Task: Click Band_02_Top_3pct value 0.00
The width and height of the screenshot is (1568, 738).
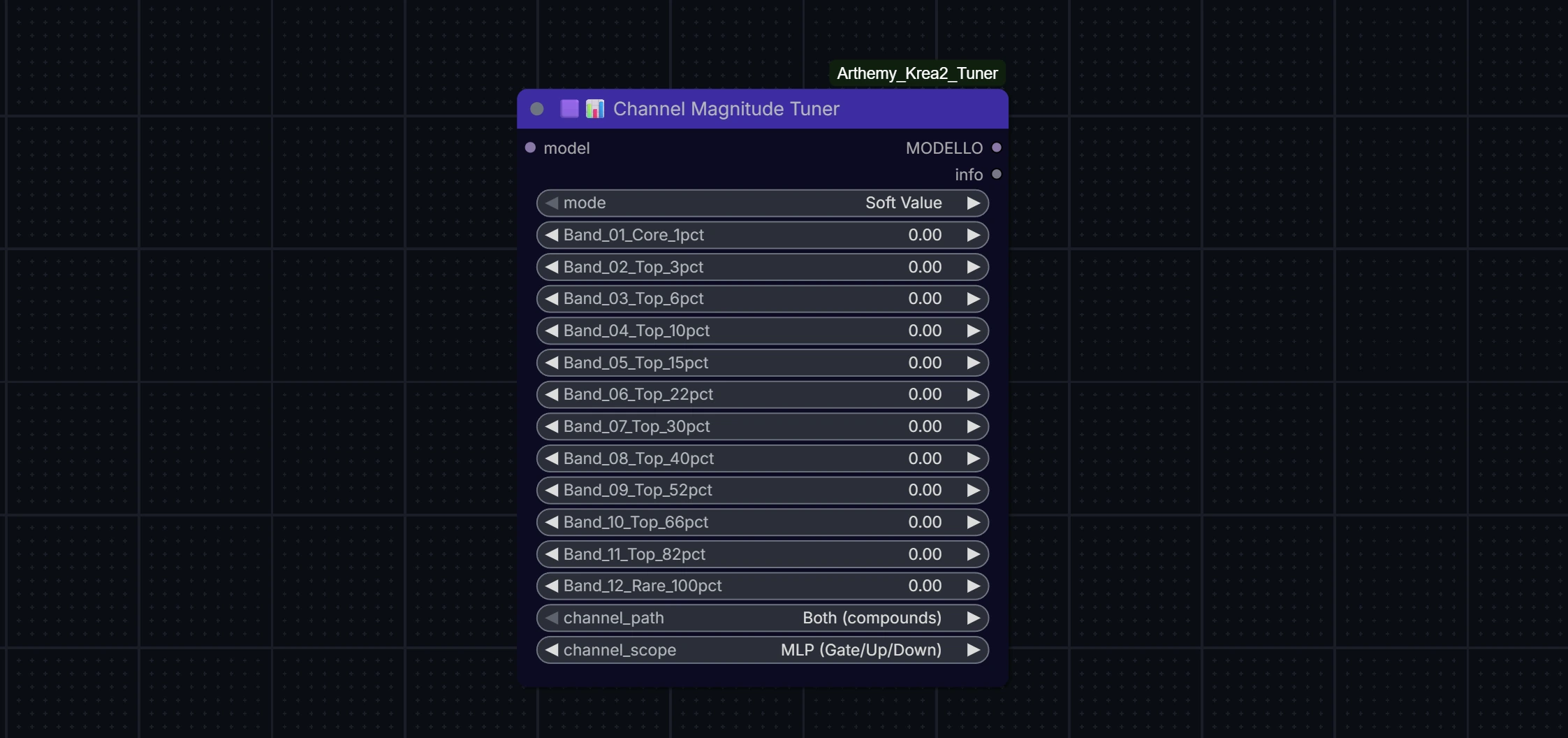Action: point(925,267)
